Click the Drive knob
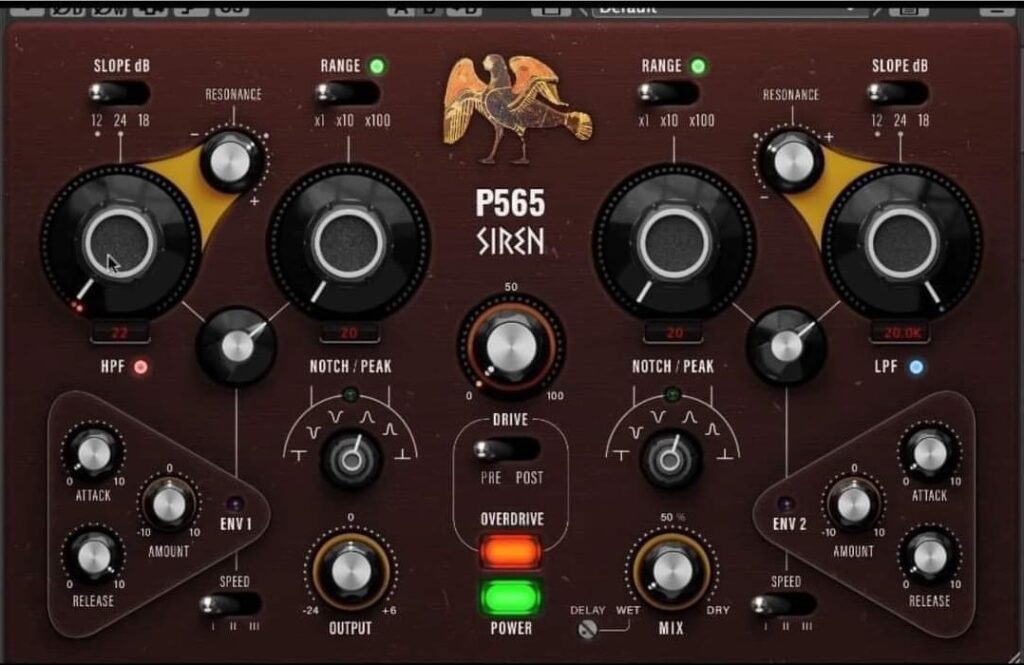1024x665 pixels. [x=511, y=346]
